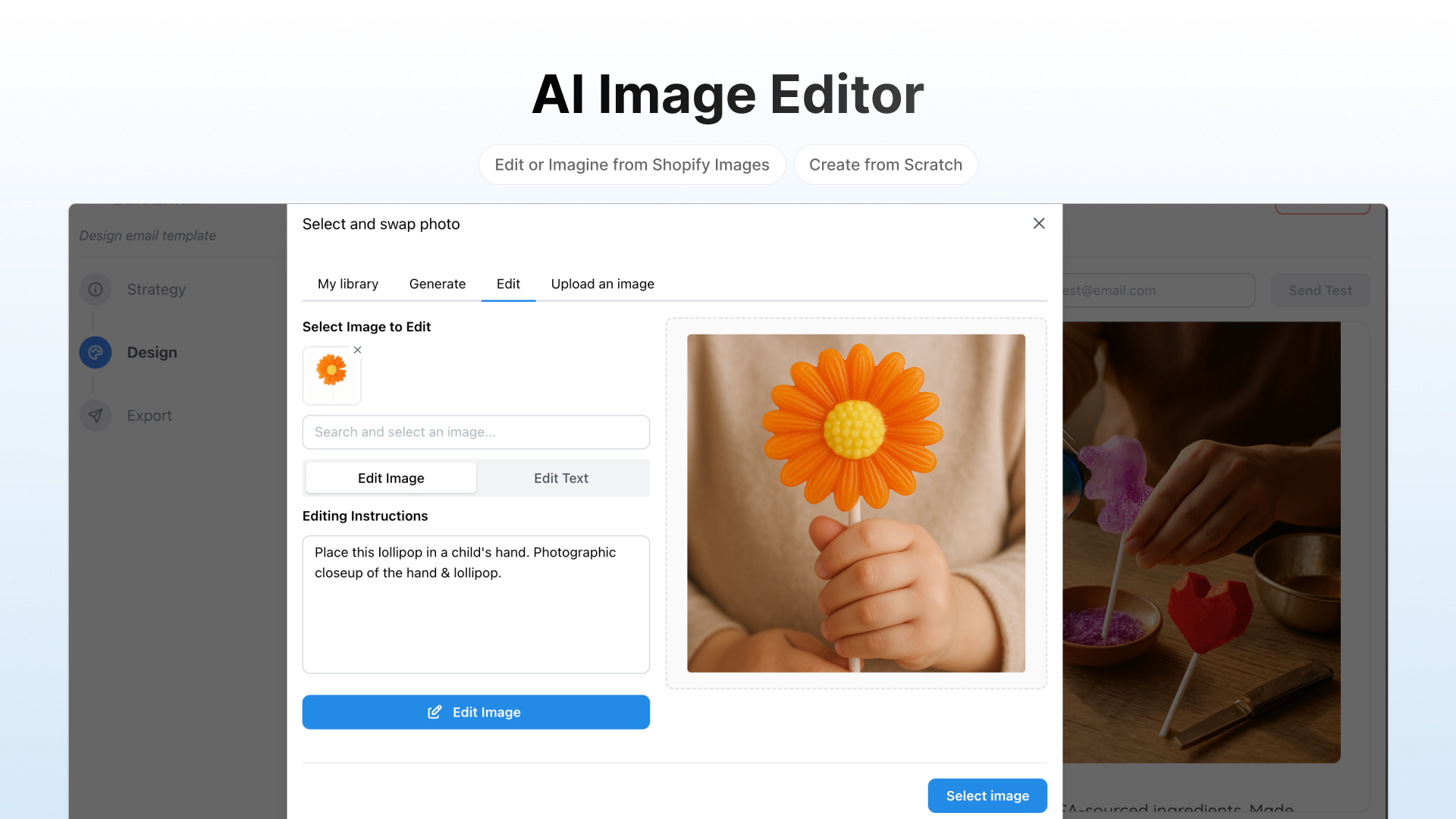
Task: Open the Upload an image tab
Action: [602, 284]
